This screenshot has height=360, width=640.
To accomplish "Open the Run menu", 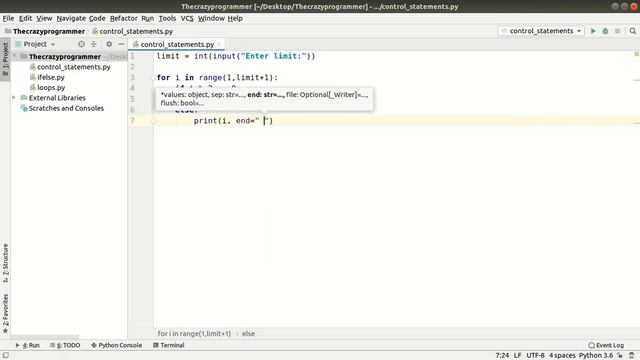I will coord(148,18).
